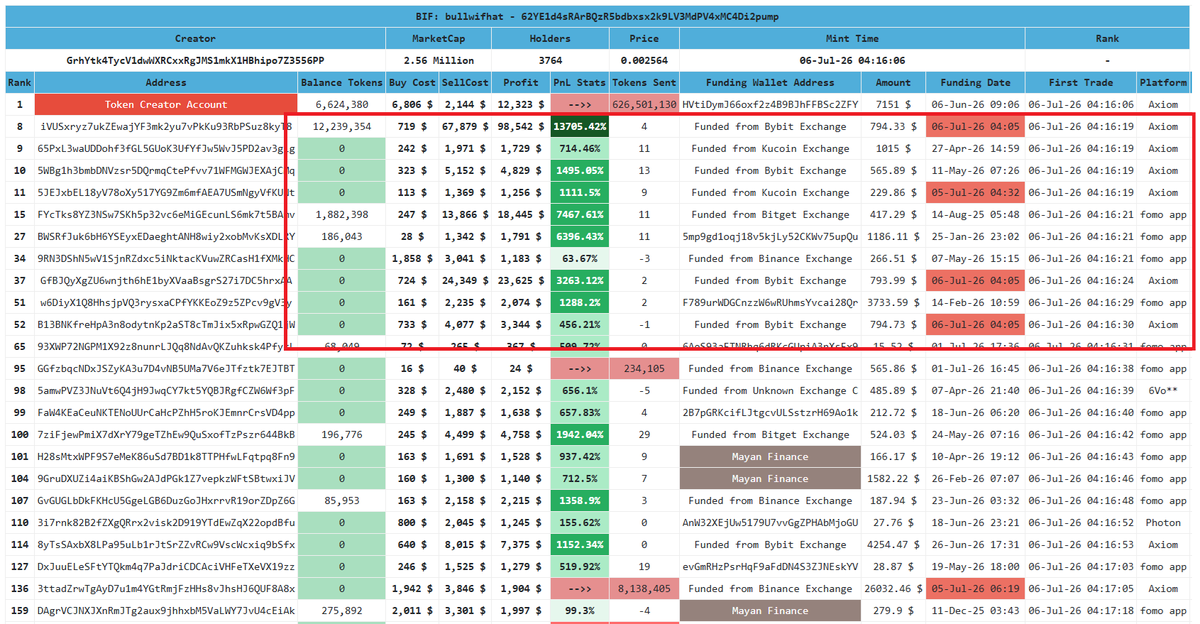The width and height of the screenshot is (1200, 624).
Task: Click address 'iVUSxryz7ukZEwajYF3mk2yu7vPkKu93…' in rank 8
Action: [166, 127]
